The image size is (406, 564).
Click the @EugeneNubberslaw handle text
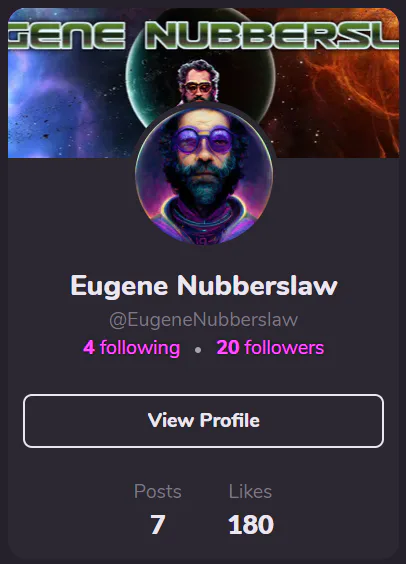pyautogui.click(x=204, y=320)
